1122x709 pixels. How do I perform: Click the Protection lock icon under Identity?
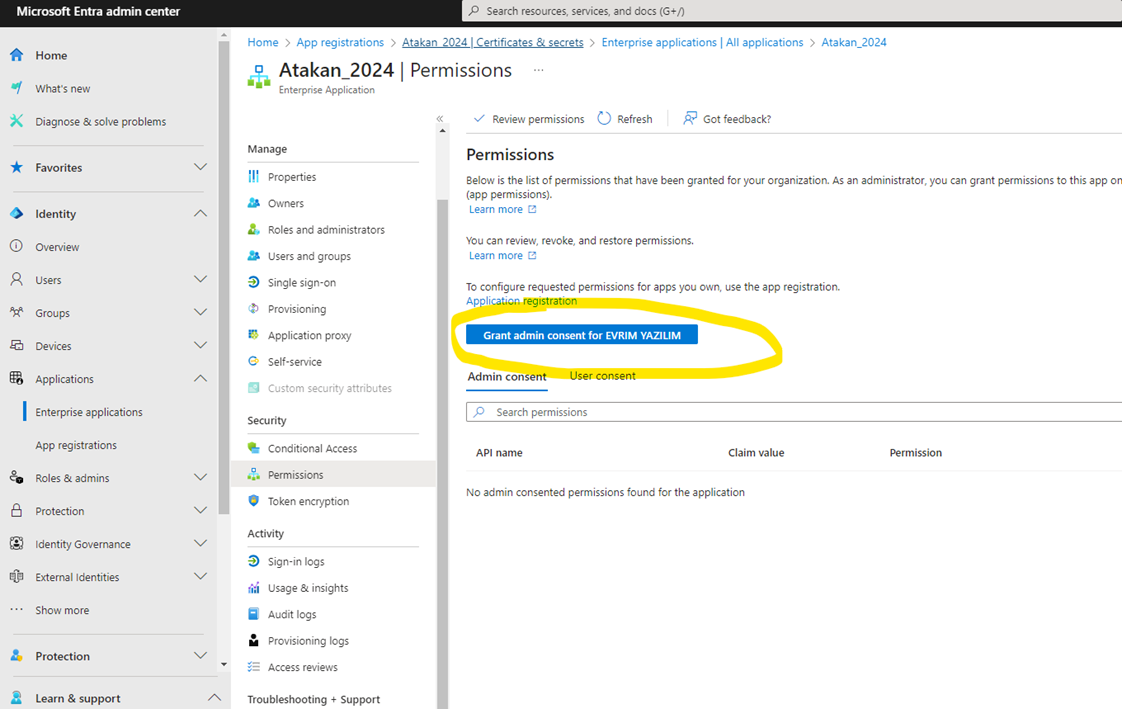(x=16, y=511)
